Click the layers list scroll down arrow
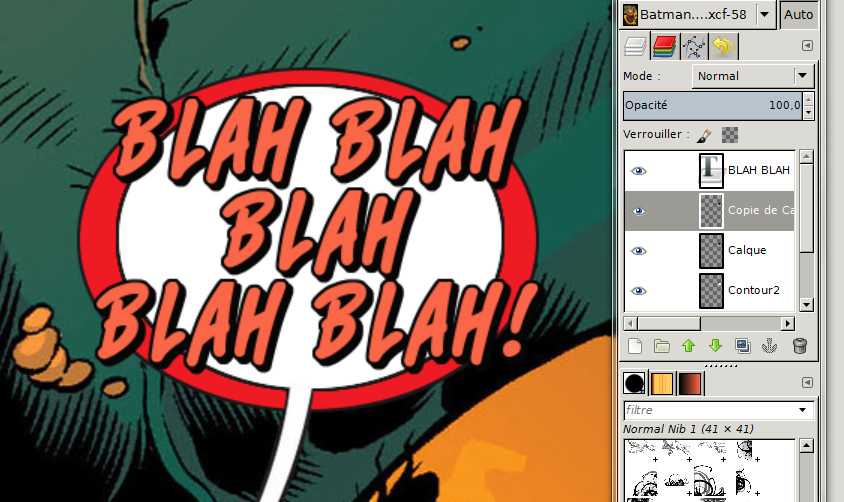The height and width of the screenshot is (502, 844). (806, 305)
